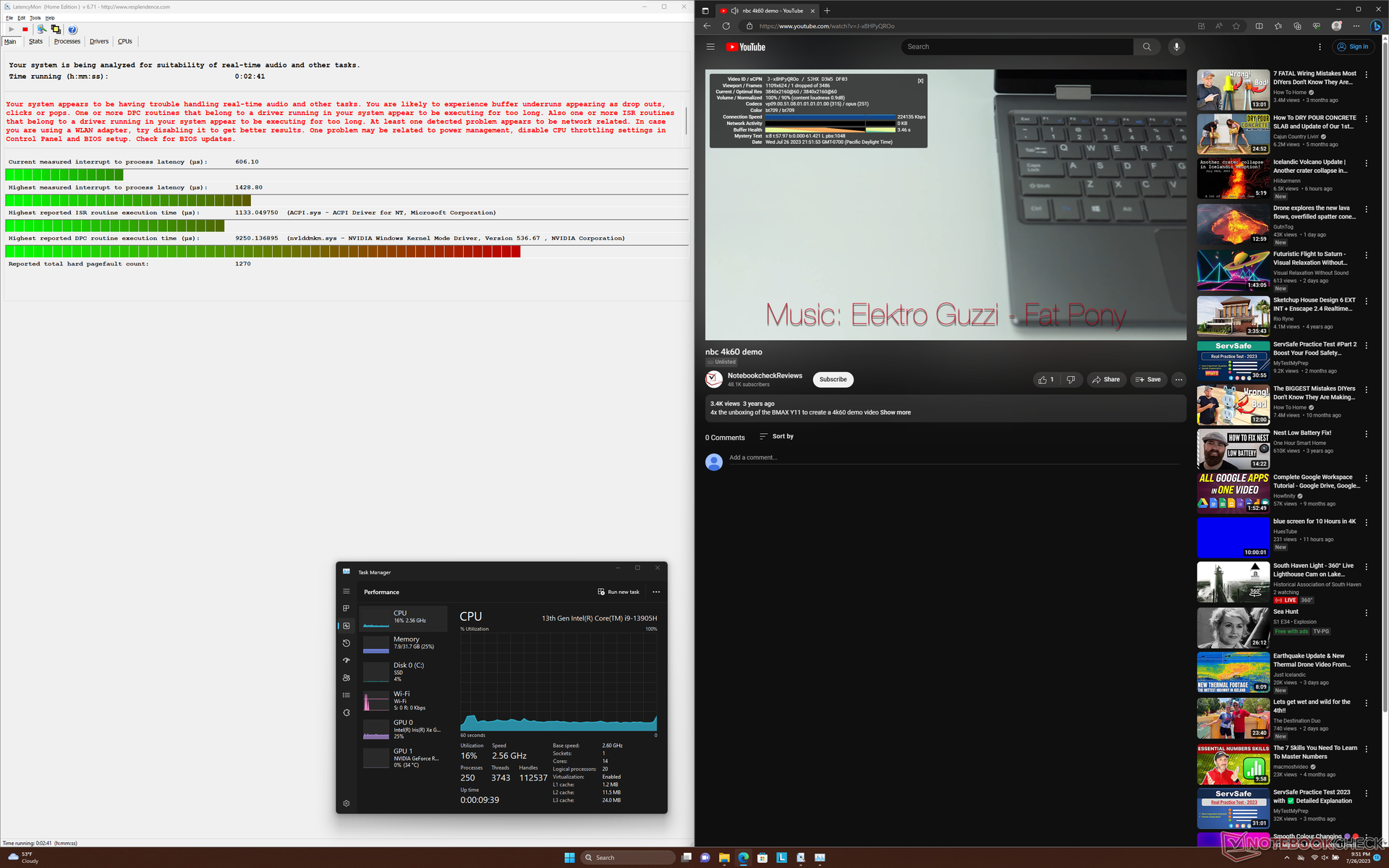Select Wi-Fi performance item in Task Manager
The width and height of the screenshot is (1389, 868).
pos(404,700)
